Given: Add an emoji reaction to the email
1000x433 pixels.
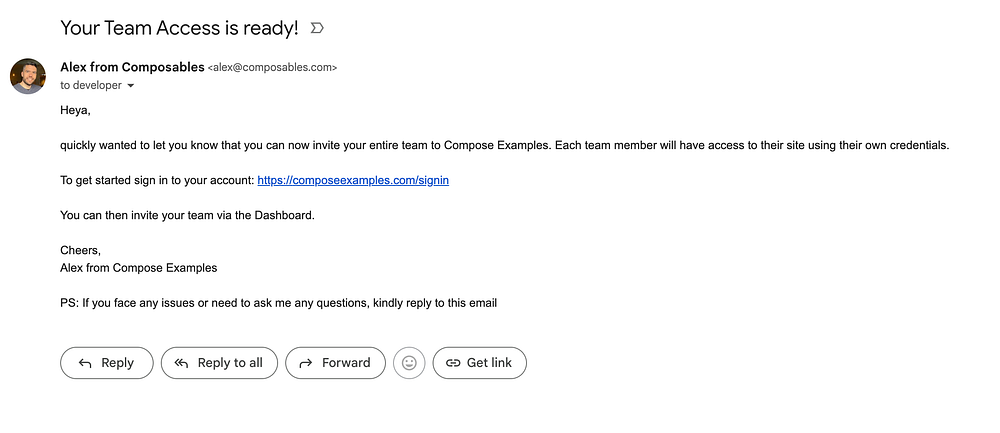Looking at the screenshot, I should tap(409, 363).
